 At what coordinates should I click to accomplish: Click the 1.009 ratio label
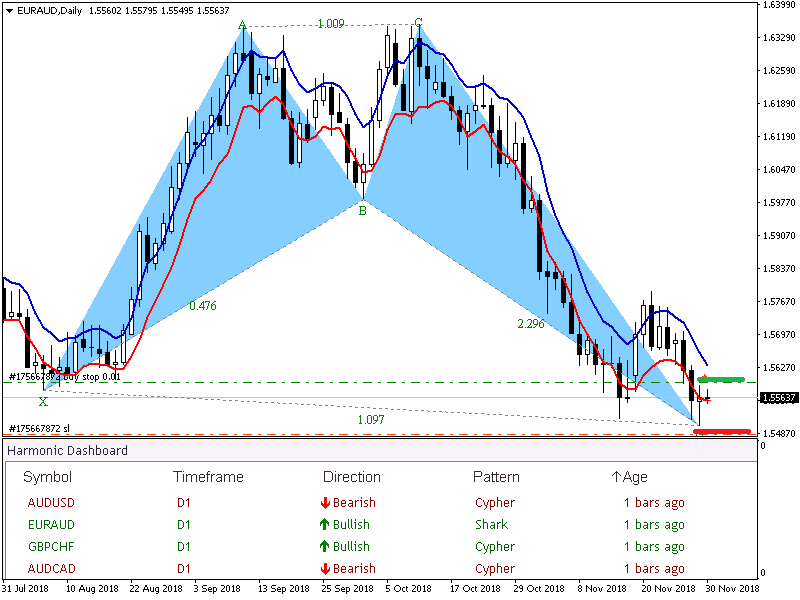pos(331,23)
